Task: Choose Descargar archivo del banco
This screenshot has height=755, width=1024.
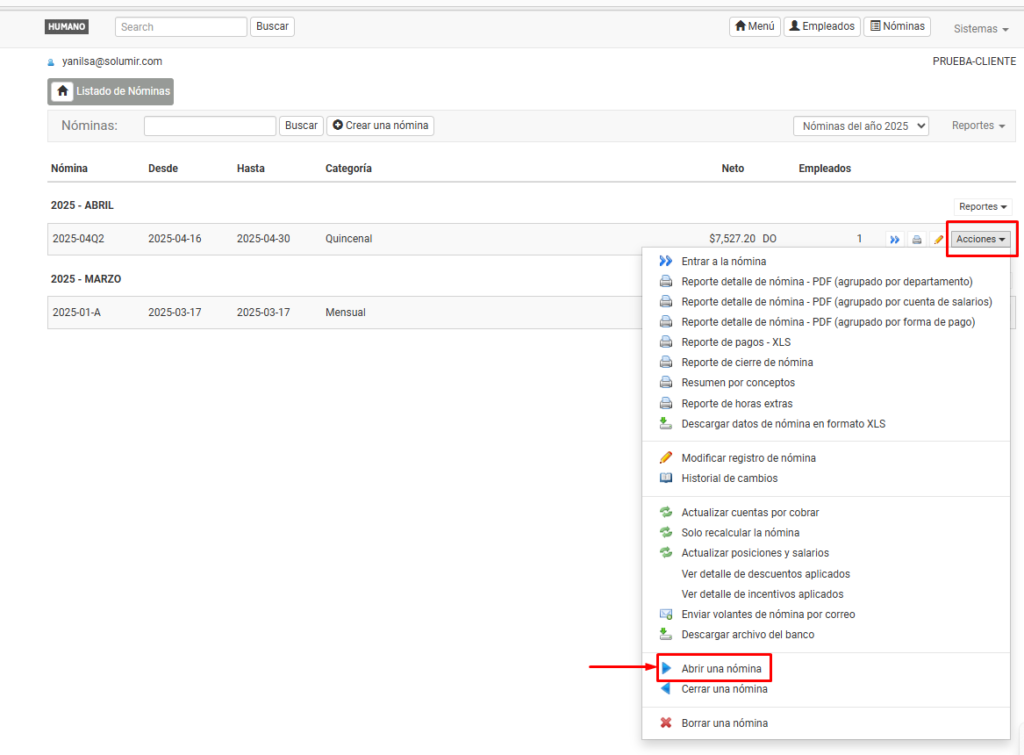Action: (x=747, y=635)
